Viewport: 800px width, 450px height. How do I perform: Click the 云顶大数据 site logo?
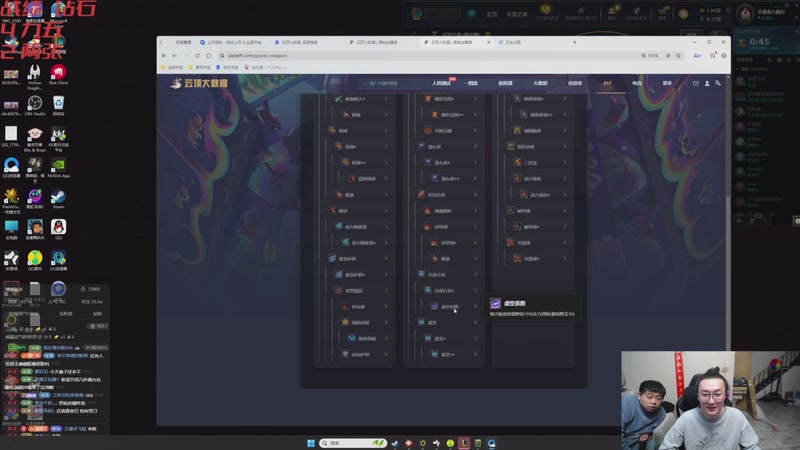pos(199,83)
